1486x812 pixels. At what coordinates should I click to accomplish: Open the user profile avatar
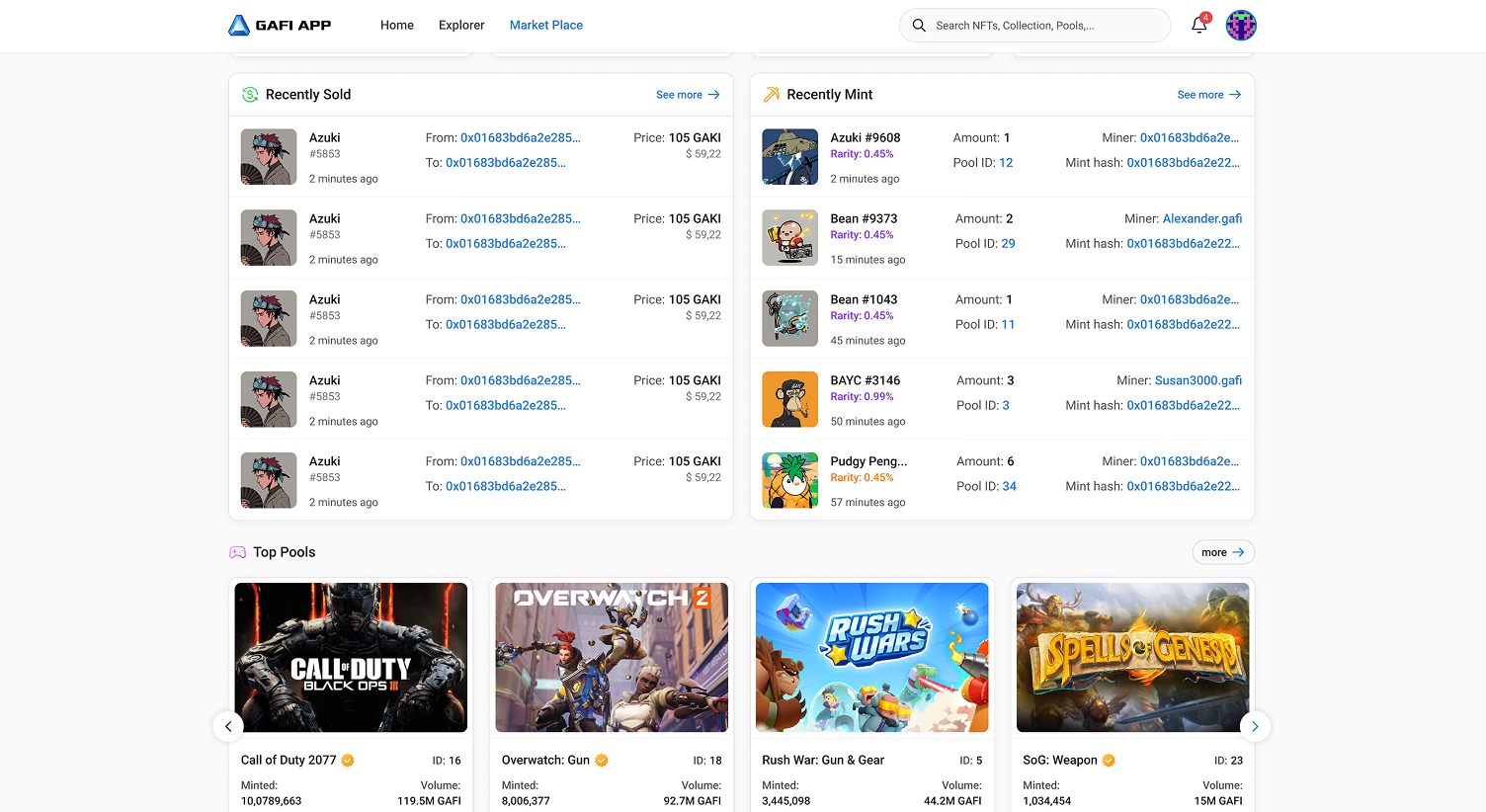(1241, 26)
